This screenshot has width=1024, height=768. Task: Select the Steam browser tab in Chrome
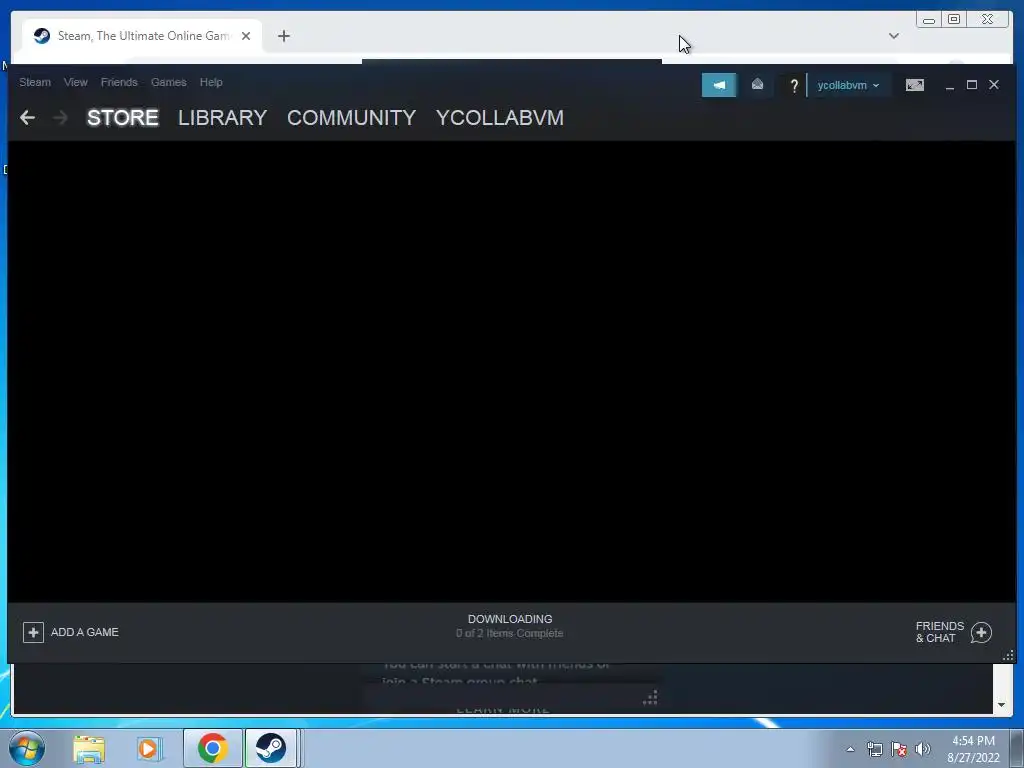coord(142,36)
